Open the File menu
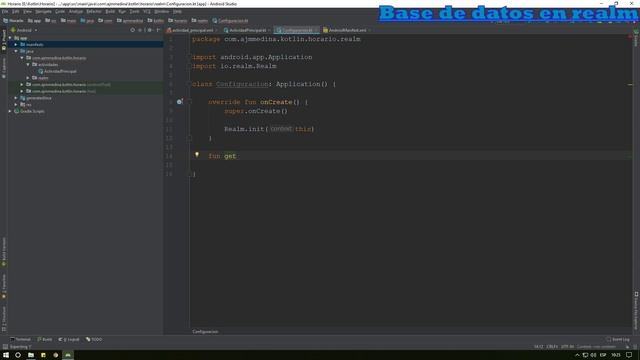Image resolution: width=640 pixels, height=360 pixels. 5,11
